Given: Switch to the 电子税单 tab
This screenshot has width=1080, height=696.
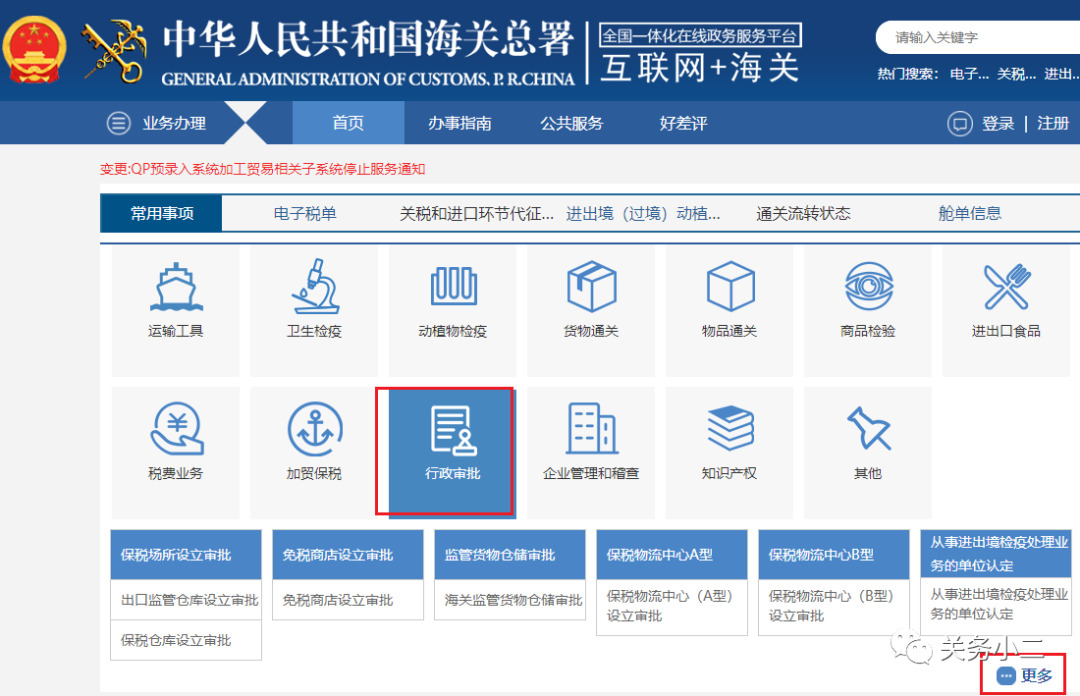Looking at the screenshot, I should [x=305, y=213].
